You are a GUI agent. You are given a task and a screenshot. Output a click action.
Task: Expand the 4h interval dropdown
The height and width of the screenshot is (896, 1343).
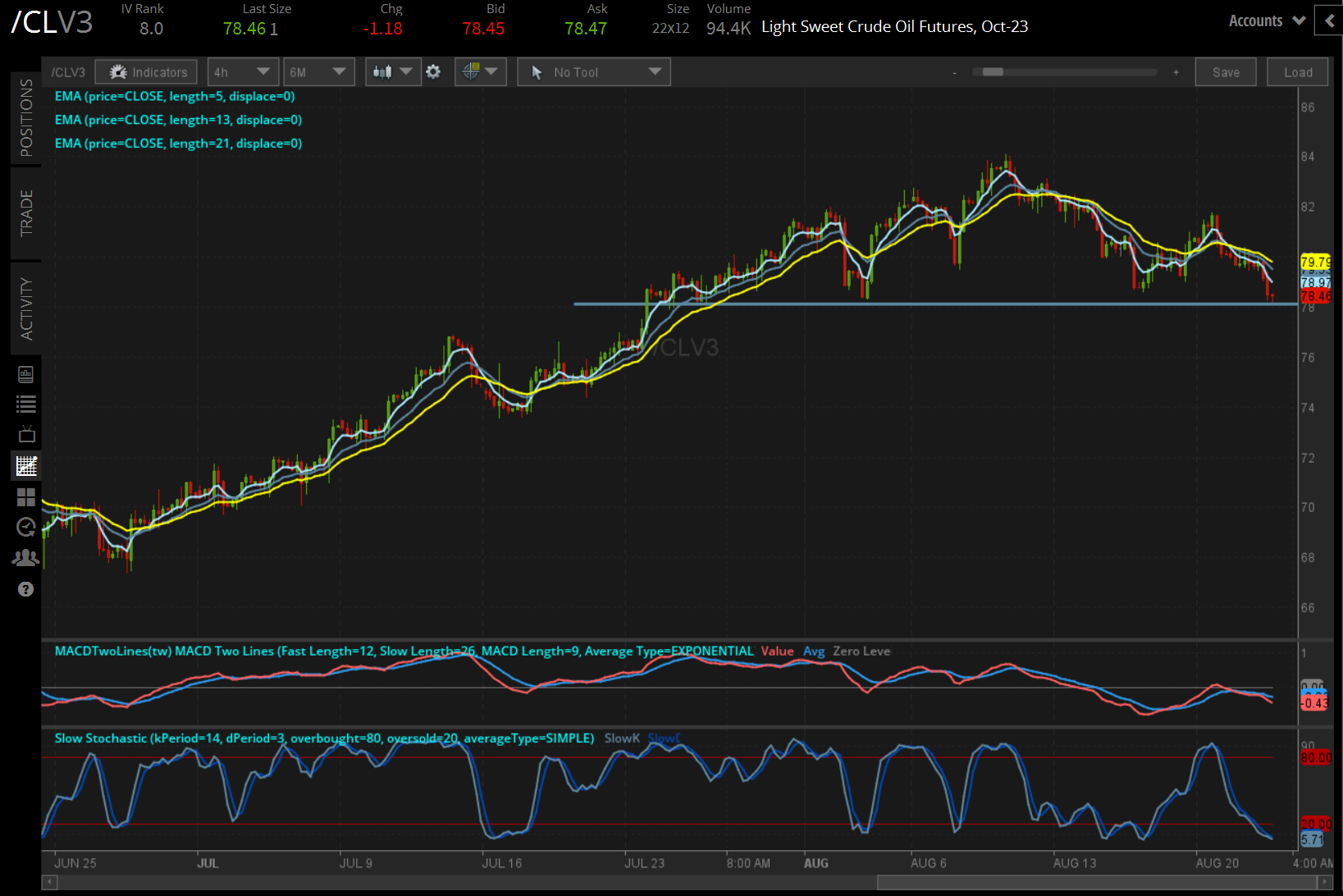(x=242, y=72)
